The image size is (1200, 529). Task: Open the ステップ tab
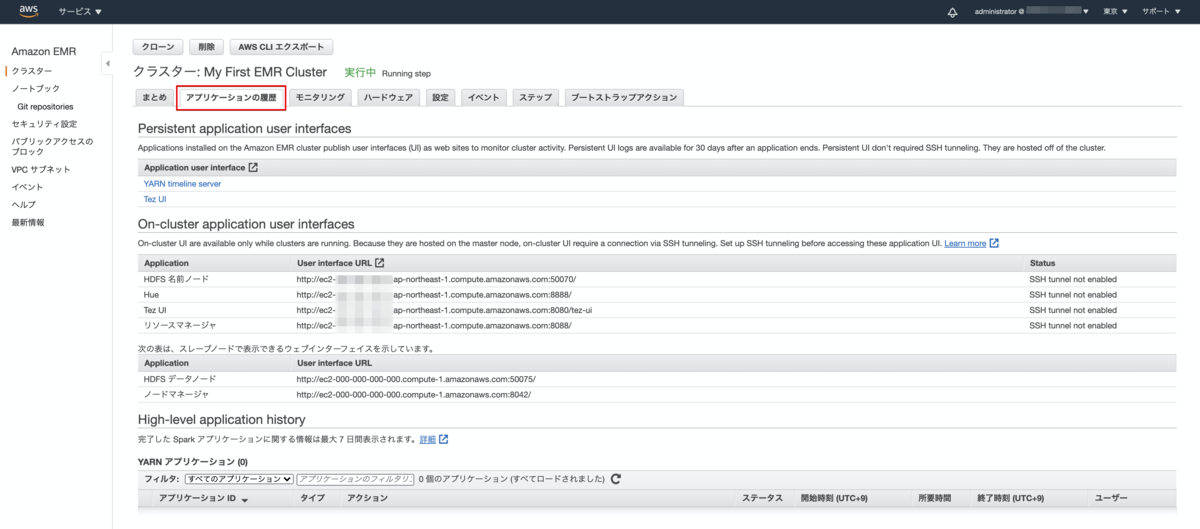point(535,97)
